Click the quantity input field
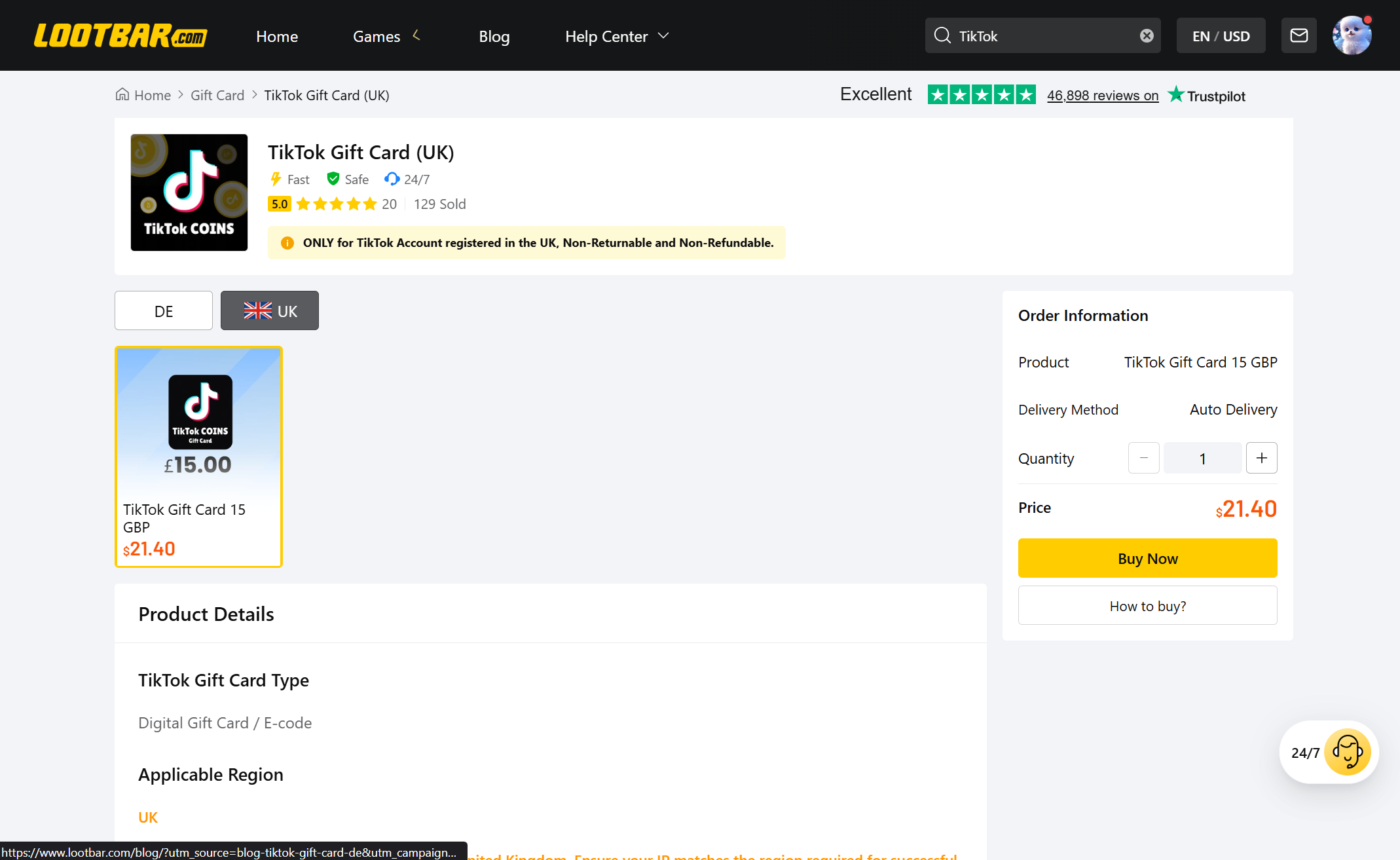Screen dimensions: 1400x860 click(1202, 458)
